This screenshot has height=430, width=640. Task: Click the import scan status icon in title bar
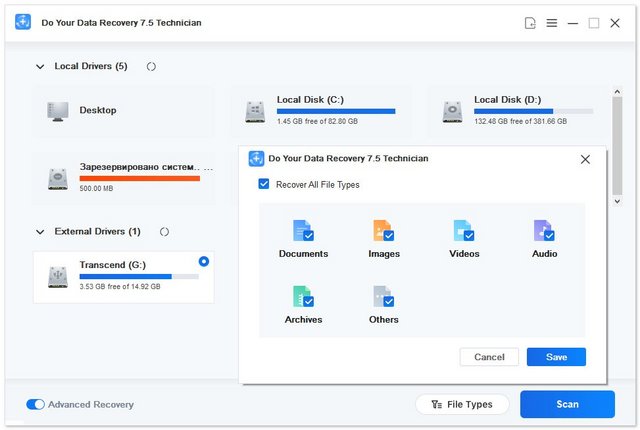click(x=530, y=23)
